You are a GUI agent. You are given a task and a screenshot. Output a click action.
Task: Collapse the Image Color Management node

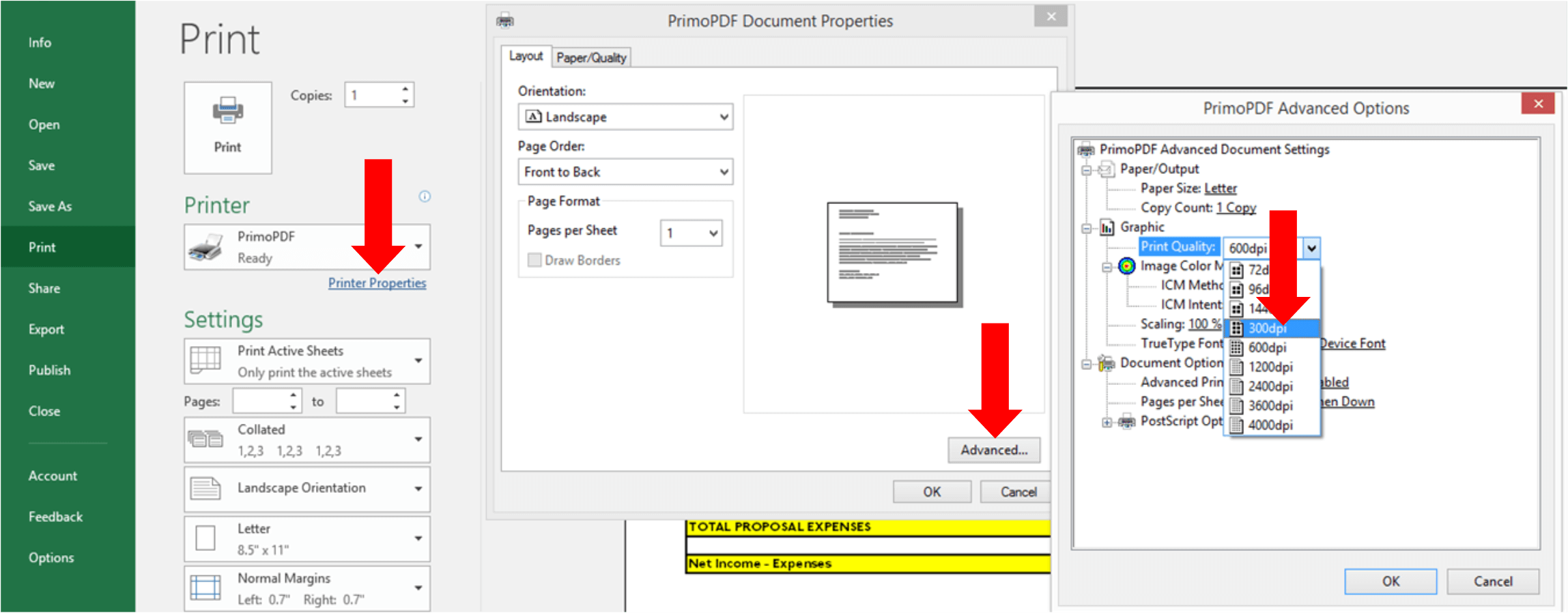click(1107, 267)
